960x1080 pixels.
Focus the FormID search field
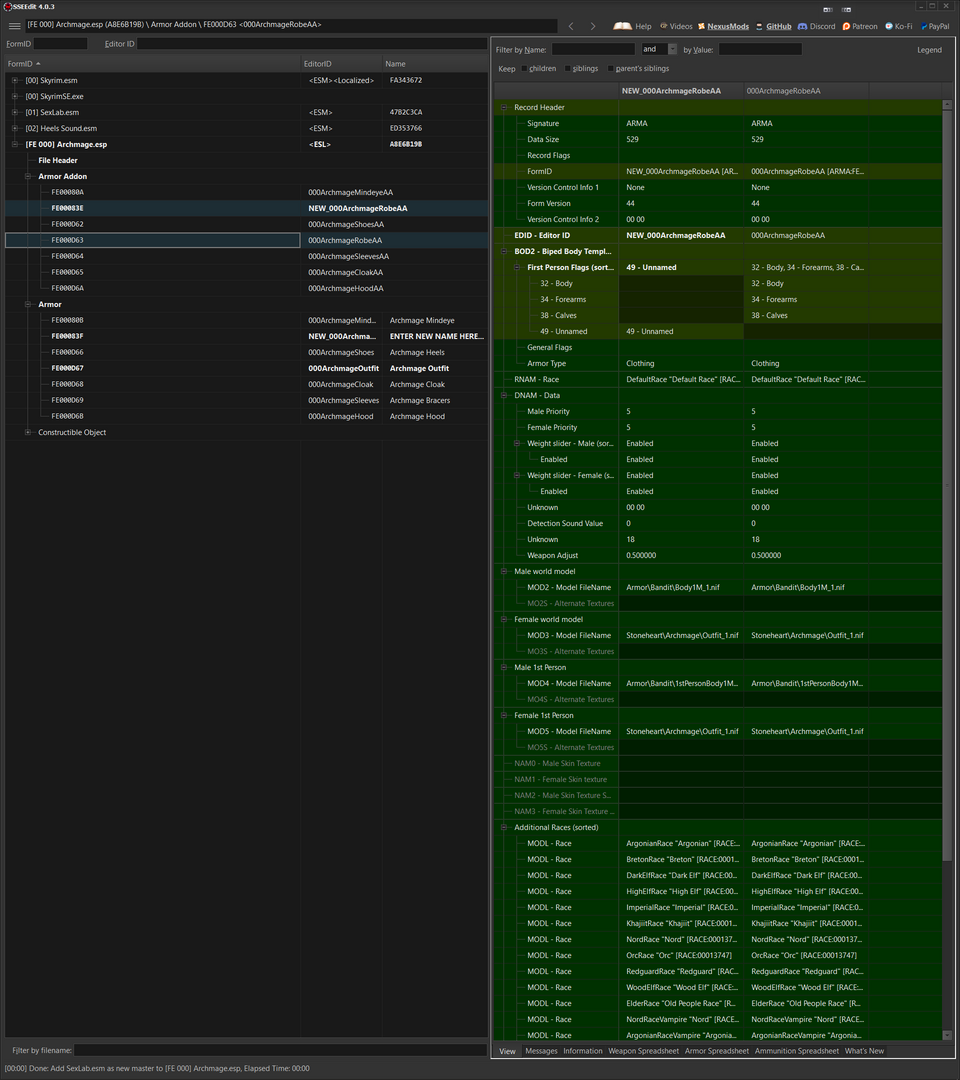pyautogui.click(x=61, y=43)
